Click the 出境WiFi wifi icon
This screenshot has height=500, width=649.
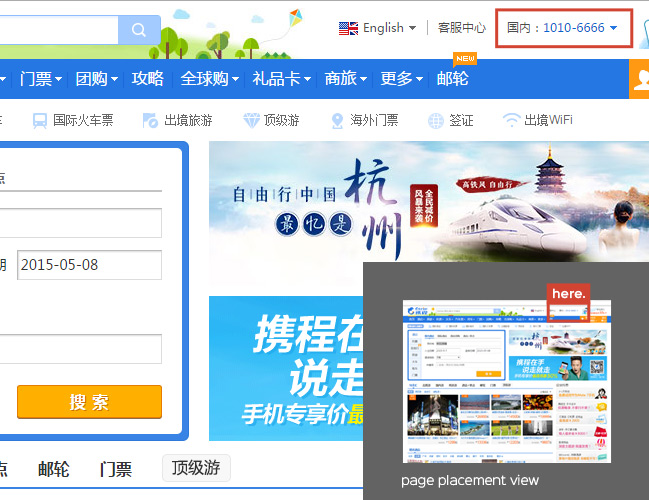(x=511, y=120)
